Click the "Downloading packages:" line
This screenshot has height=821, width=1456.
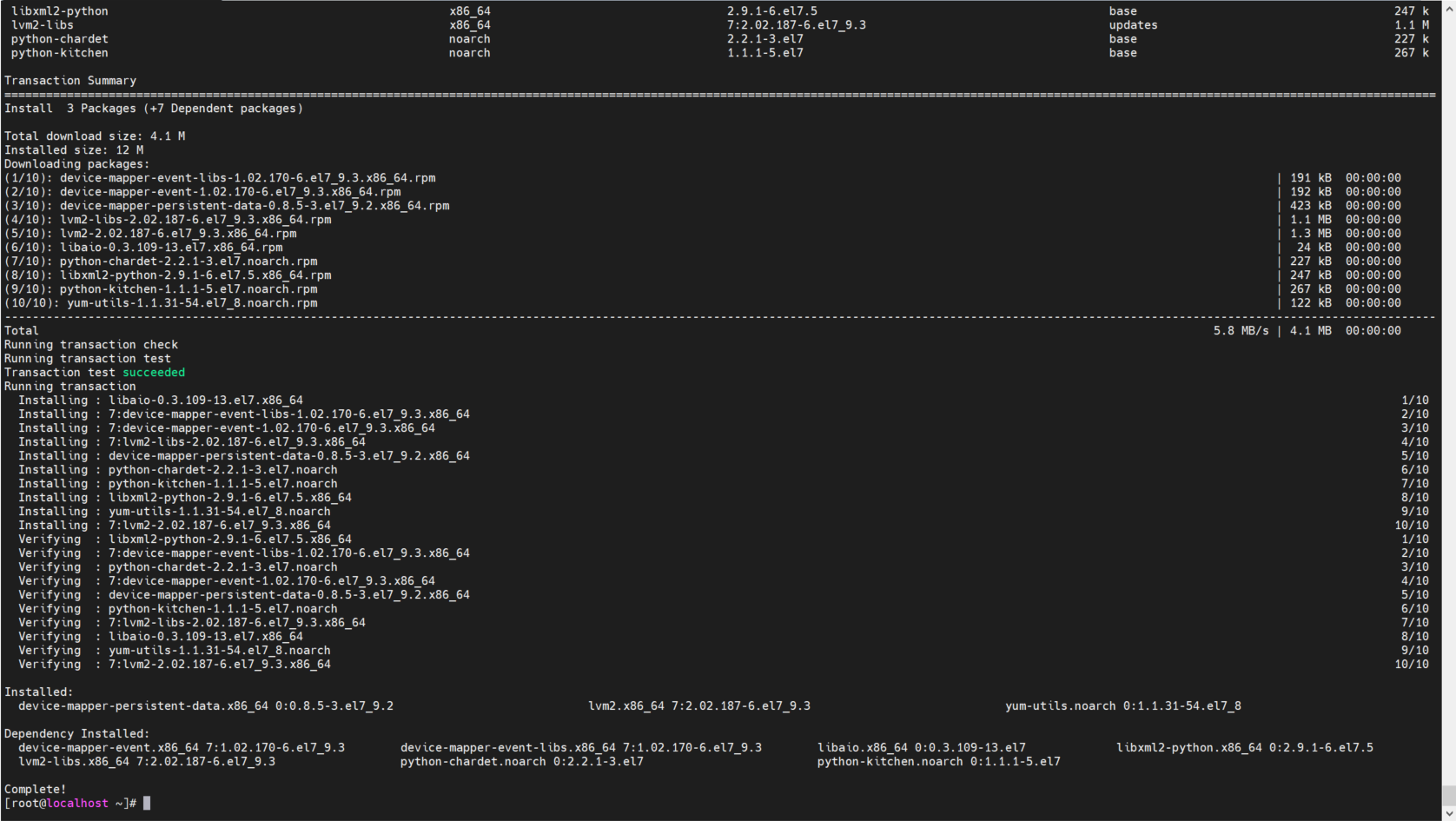tap(76, 164)
